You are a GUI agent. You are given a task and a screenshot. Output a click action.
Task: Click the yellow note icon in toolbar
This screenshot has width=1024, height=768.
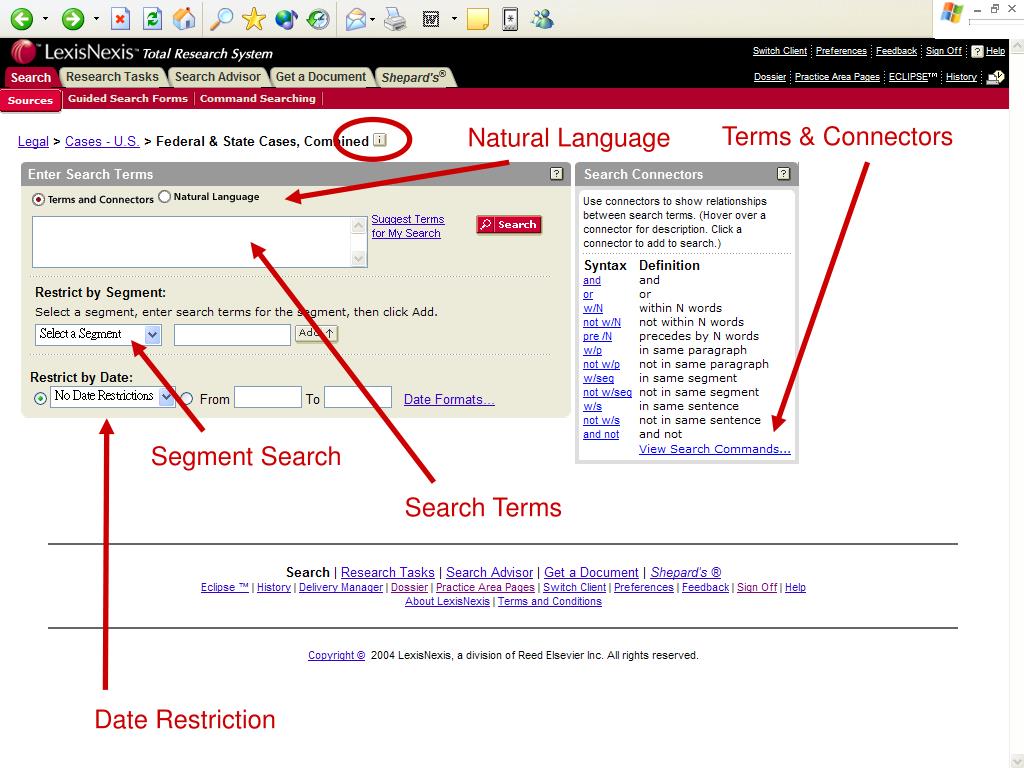[x=477, y=19]
